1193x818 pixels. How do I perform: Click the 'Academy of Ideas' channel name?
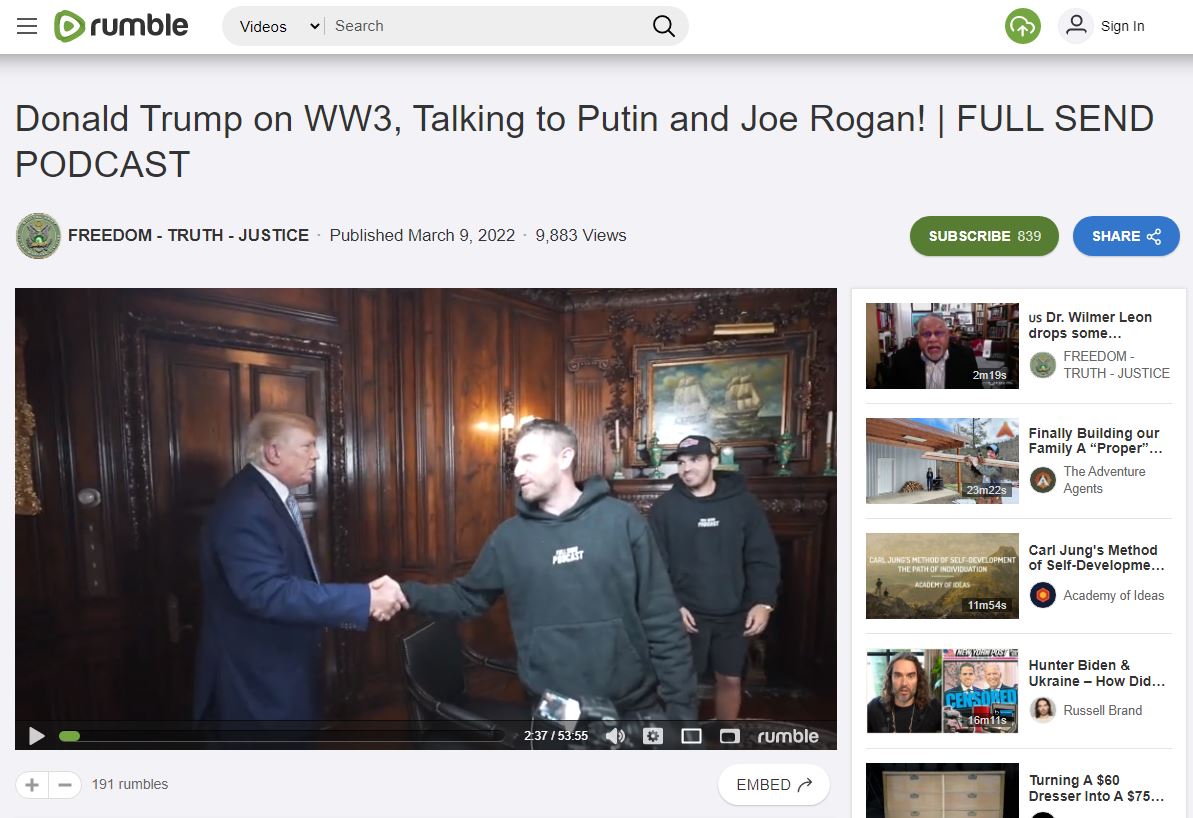1114,595
